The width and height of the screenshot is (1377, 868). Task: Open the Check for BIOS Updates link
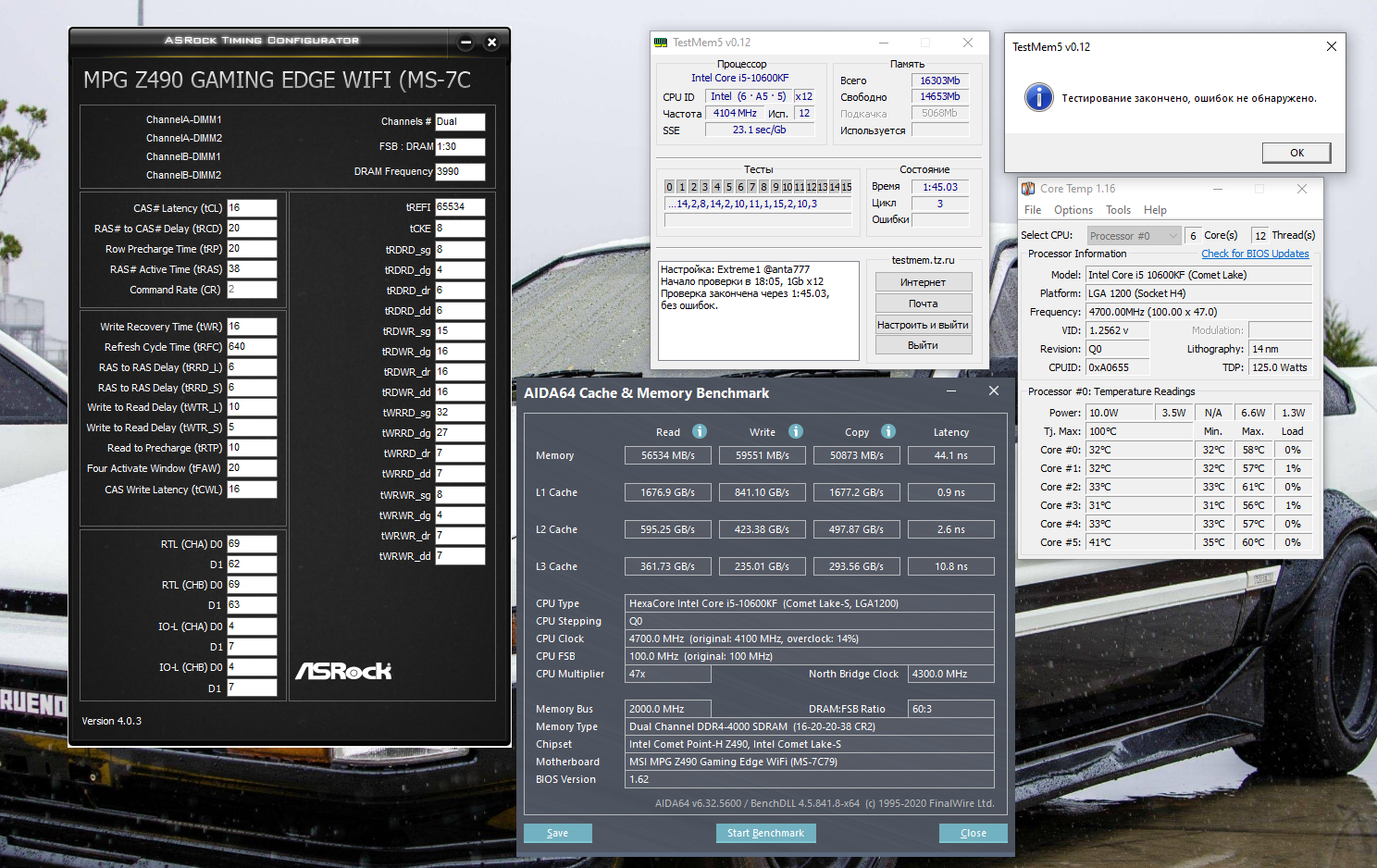[1255, 254]
